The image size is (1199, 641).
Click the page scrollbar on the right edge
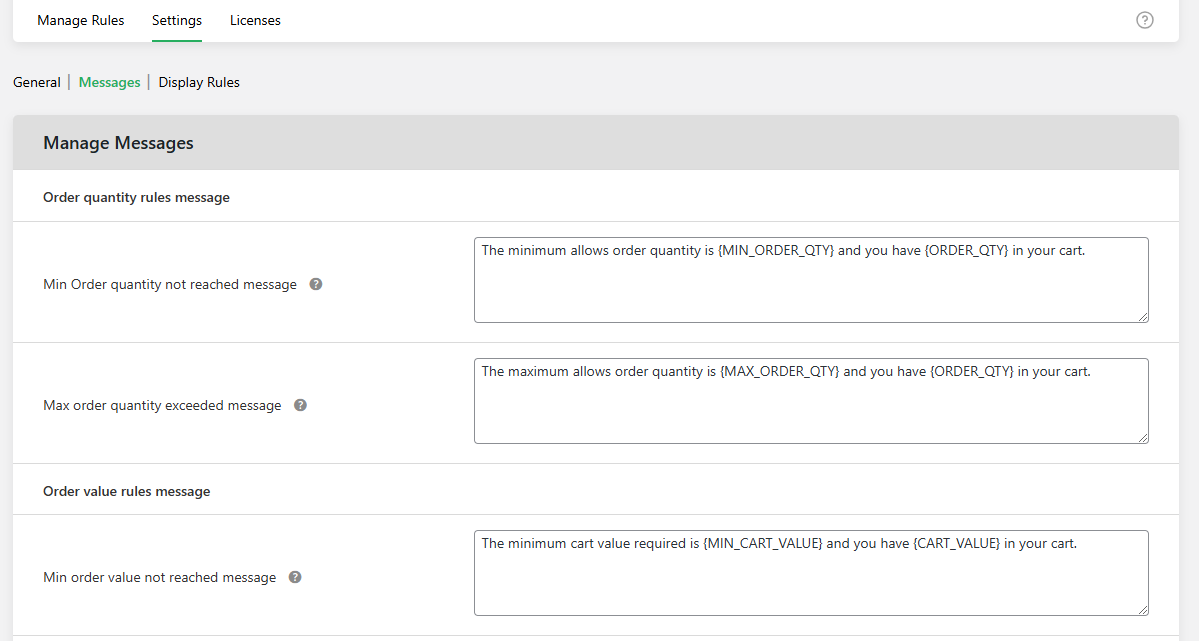tap(1192, 320)
